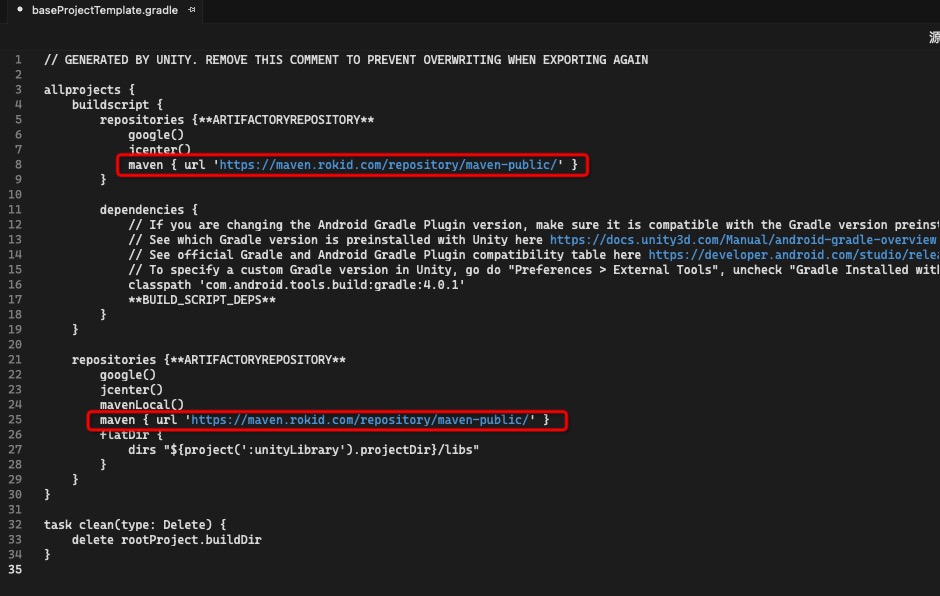Click line number 35 in the gutter
Viewport: 940px width, 596px height.
[x=14, y=570]
